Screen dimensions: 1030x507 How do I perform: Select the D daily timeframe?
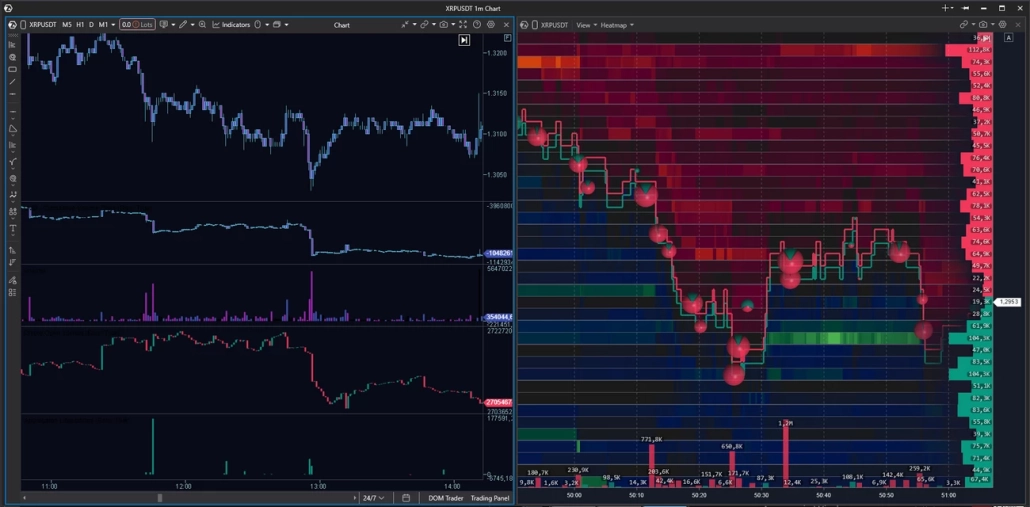[91, 24]
